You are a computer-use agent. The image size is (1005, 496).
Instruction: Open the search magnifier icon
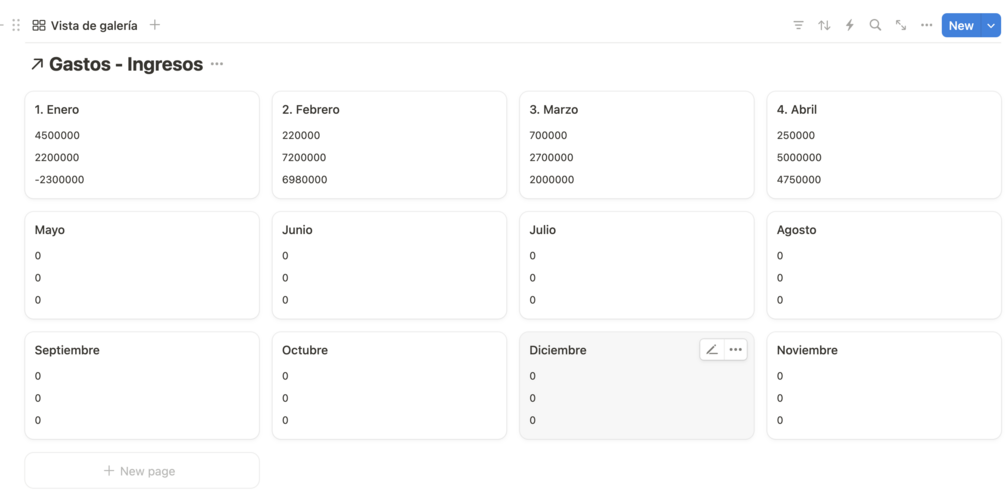pyautogui.click(x=875, y=25)
